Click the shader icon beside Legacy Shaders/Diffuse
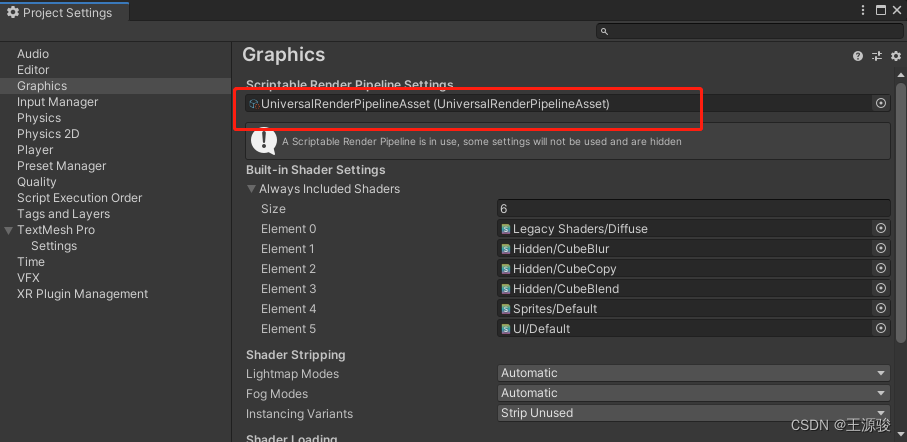Viewport: 907px width, 442px height. click(x=506, y=229)
